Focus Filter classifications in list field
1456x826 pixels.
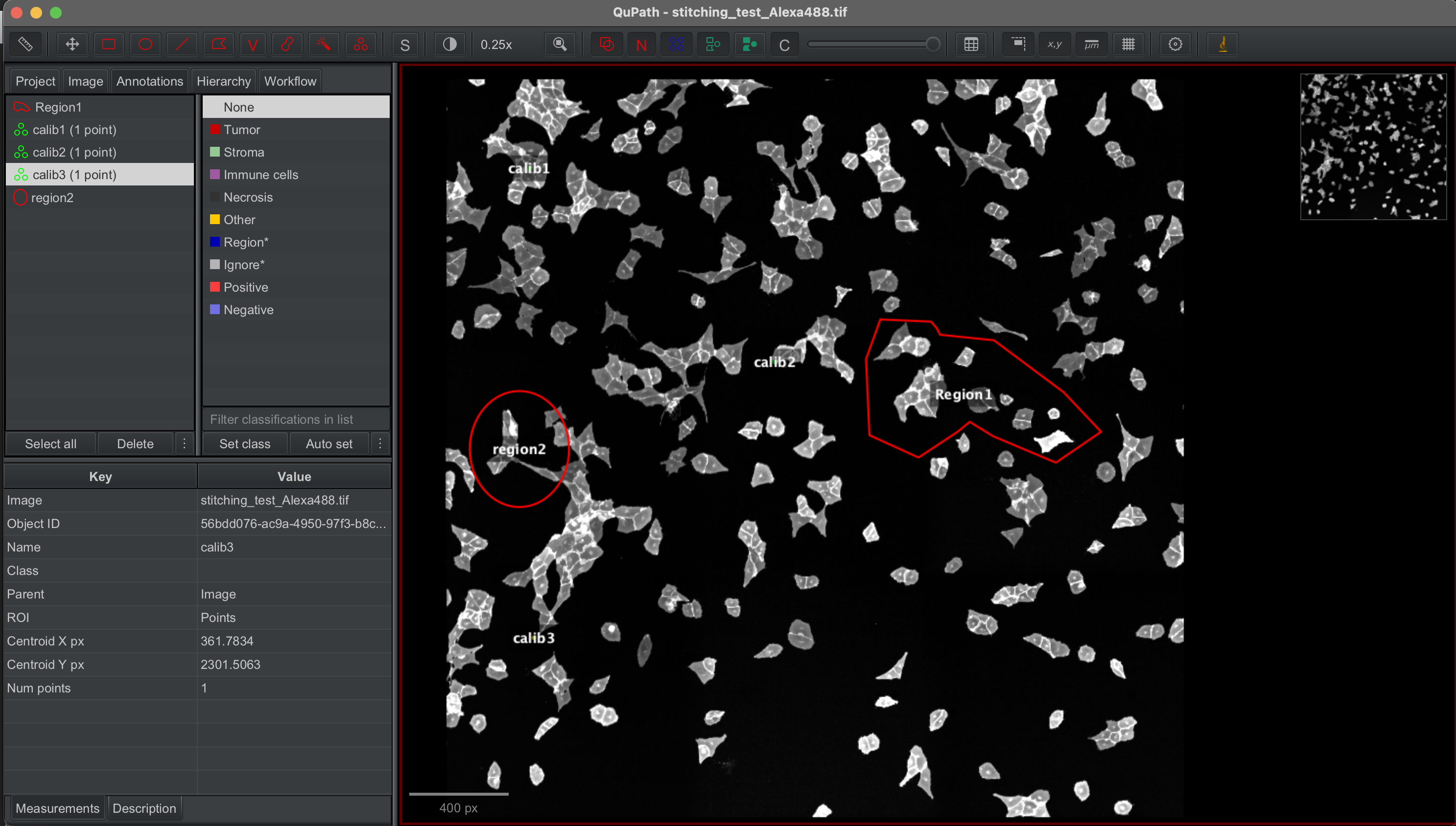(x=296, y=419)
